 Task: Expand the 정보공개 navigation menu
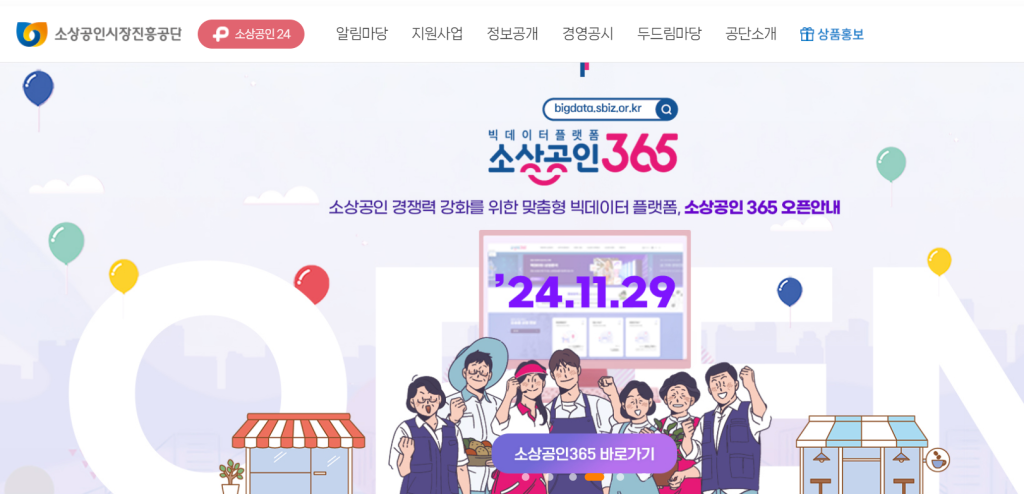click(x=513, y=34)
